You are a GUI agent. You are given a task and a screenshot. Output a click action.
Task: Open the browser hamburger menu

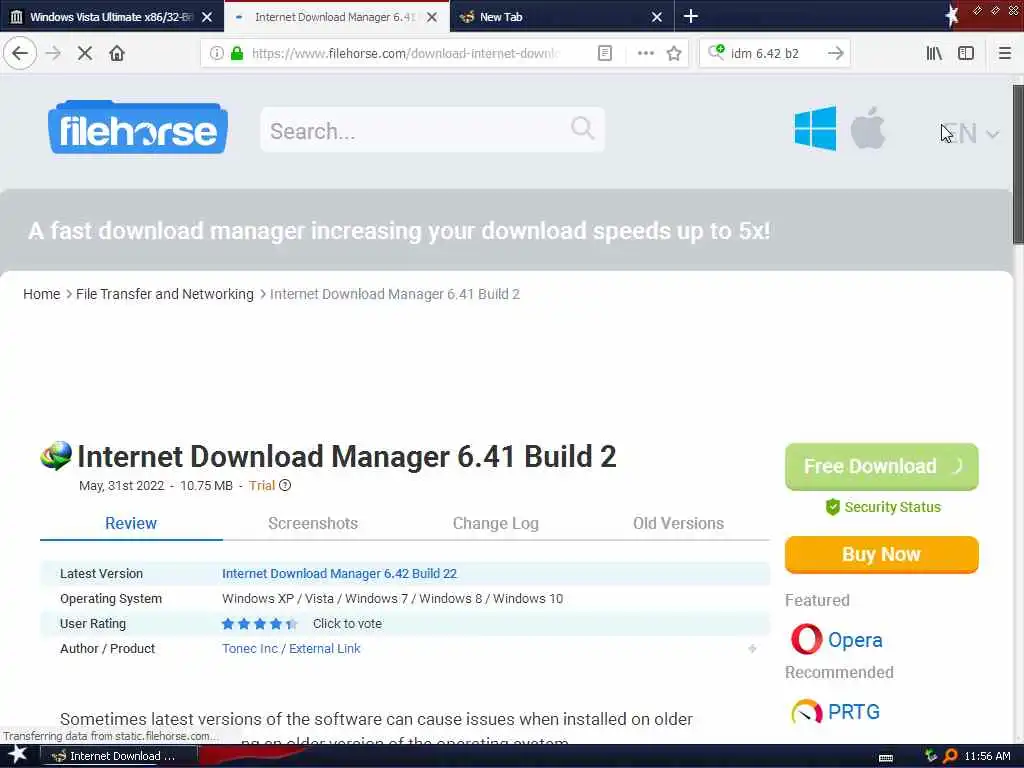point(1004,53)
